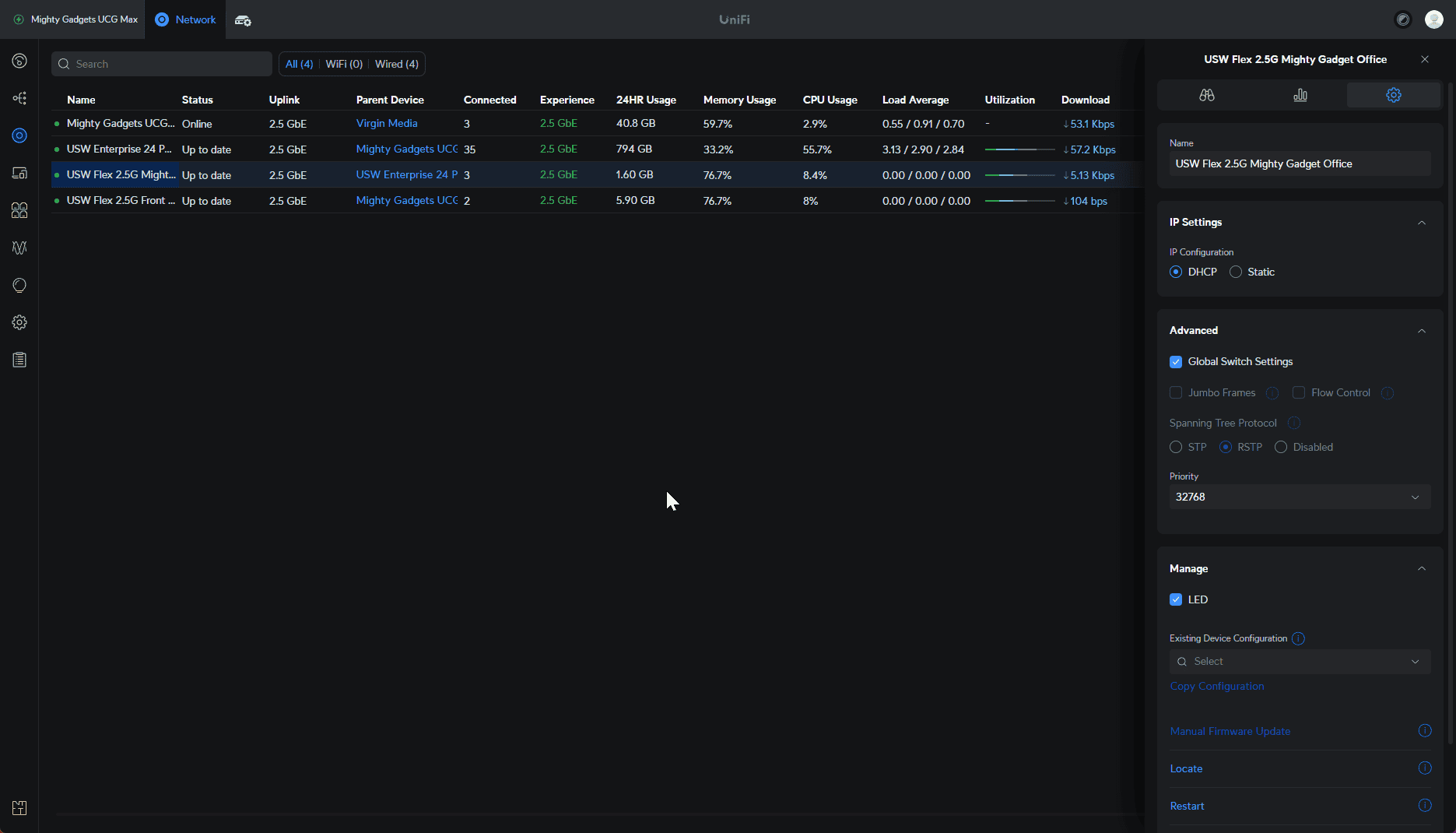Switch to the Network application tab
This screenshot has width=1456, height=833.
185,19
